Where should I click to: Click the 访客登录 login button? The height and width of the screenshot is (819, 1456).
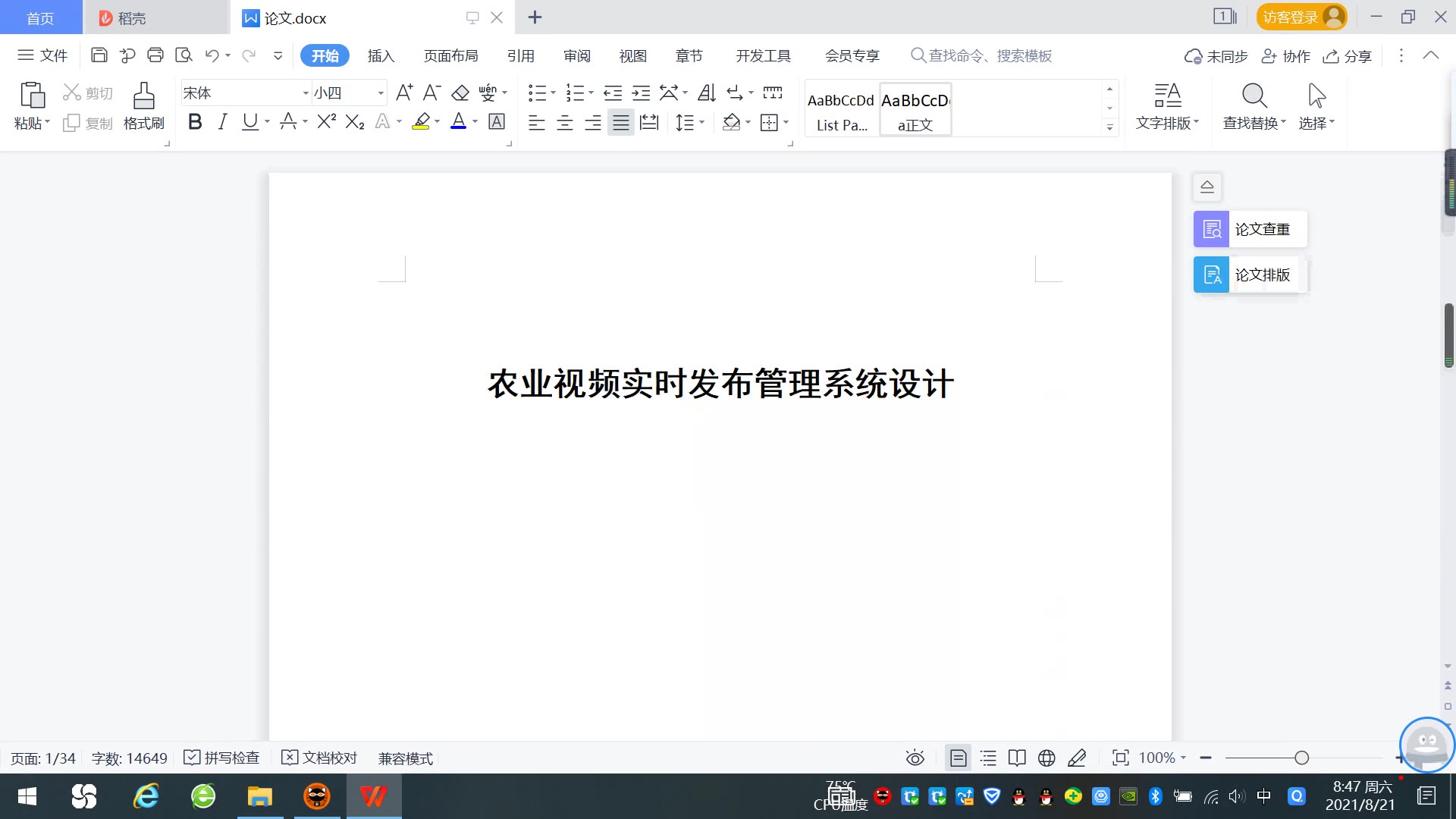coord(1301,17)
